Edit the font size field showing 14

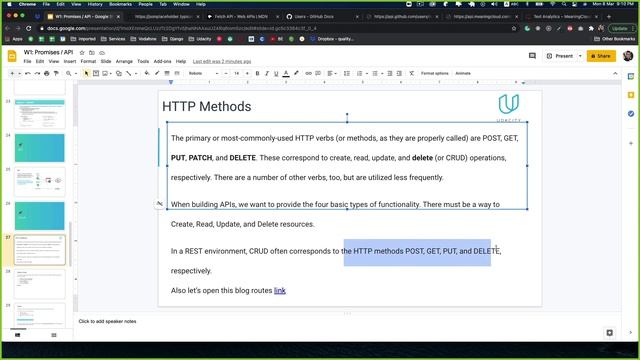[236, 73]
